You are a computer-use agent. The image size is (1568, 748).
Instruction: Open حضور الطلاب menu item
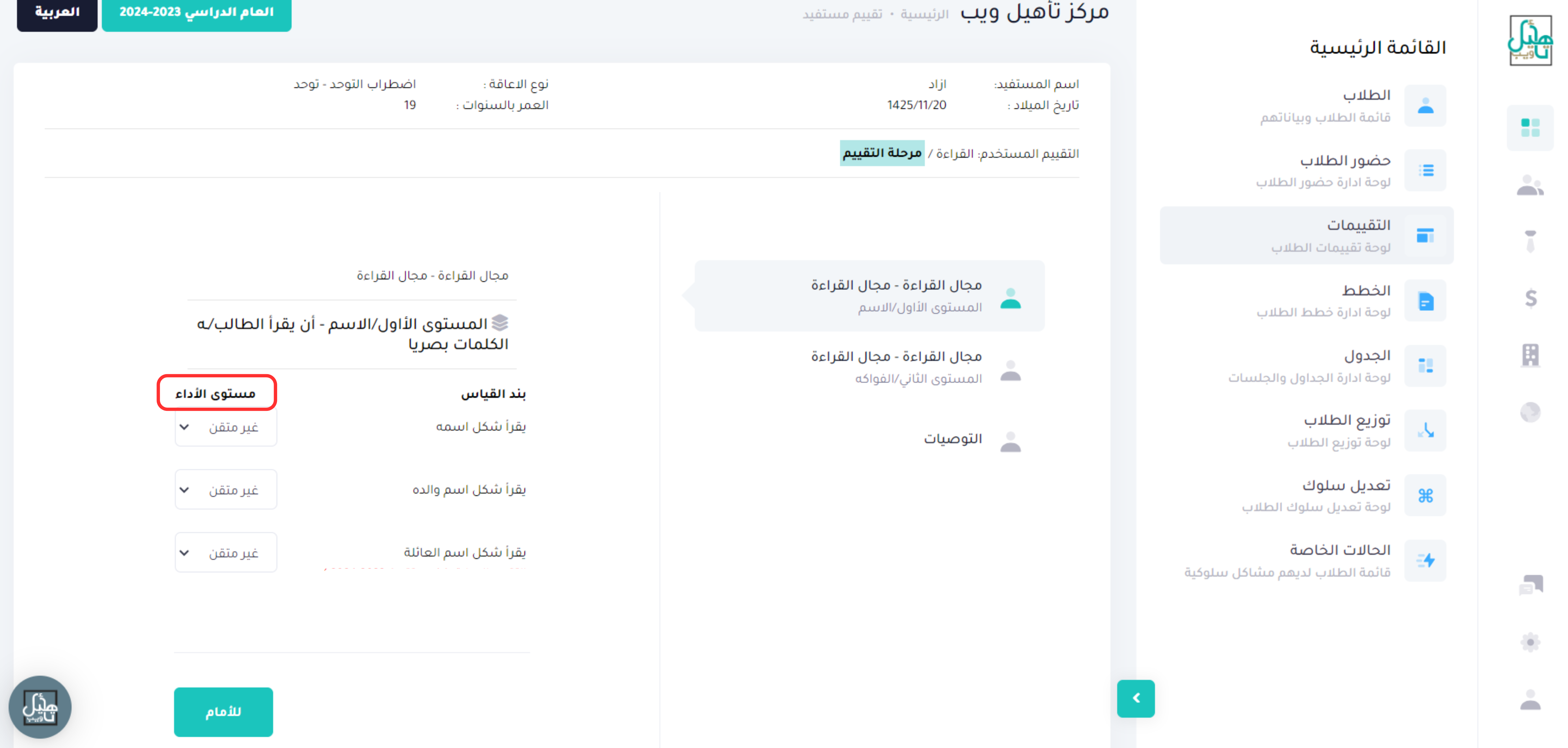click(1307, 170)
